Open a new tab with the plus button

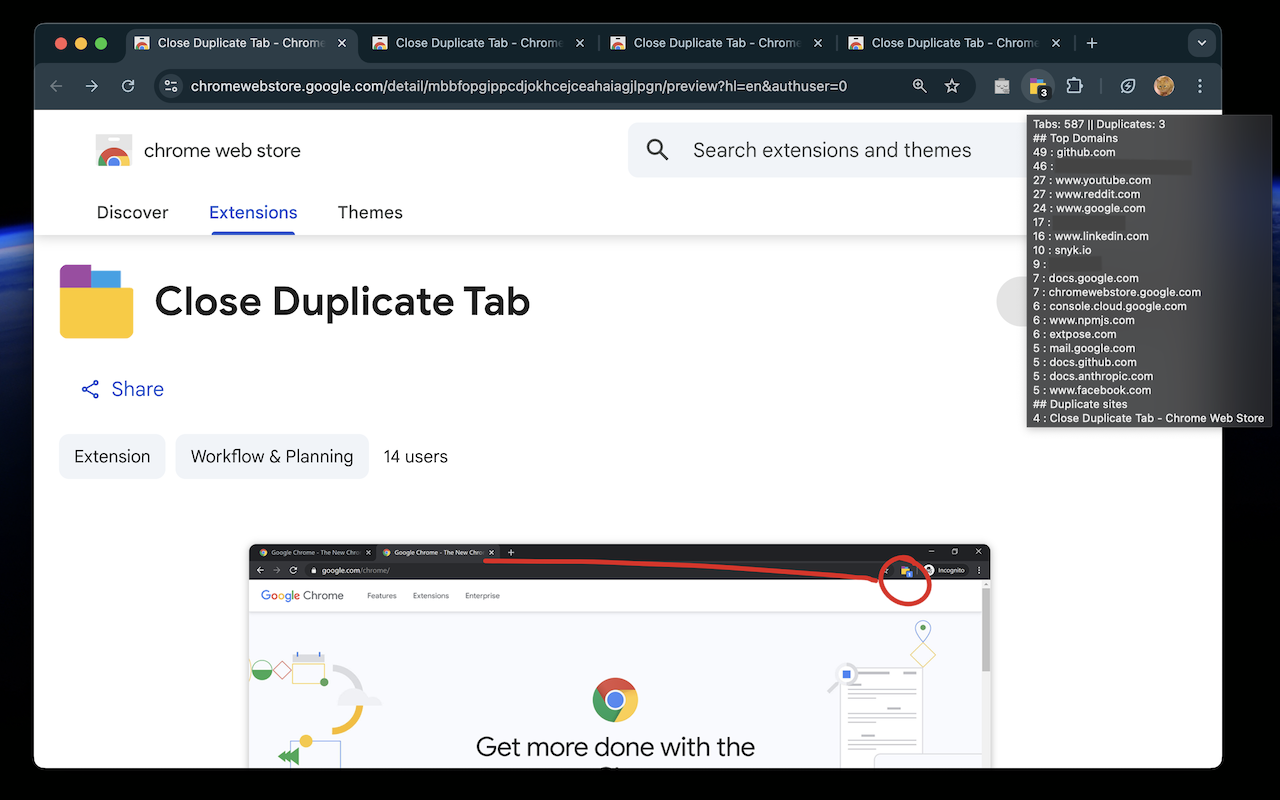pos(1091,43)
